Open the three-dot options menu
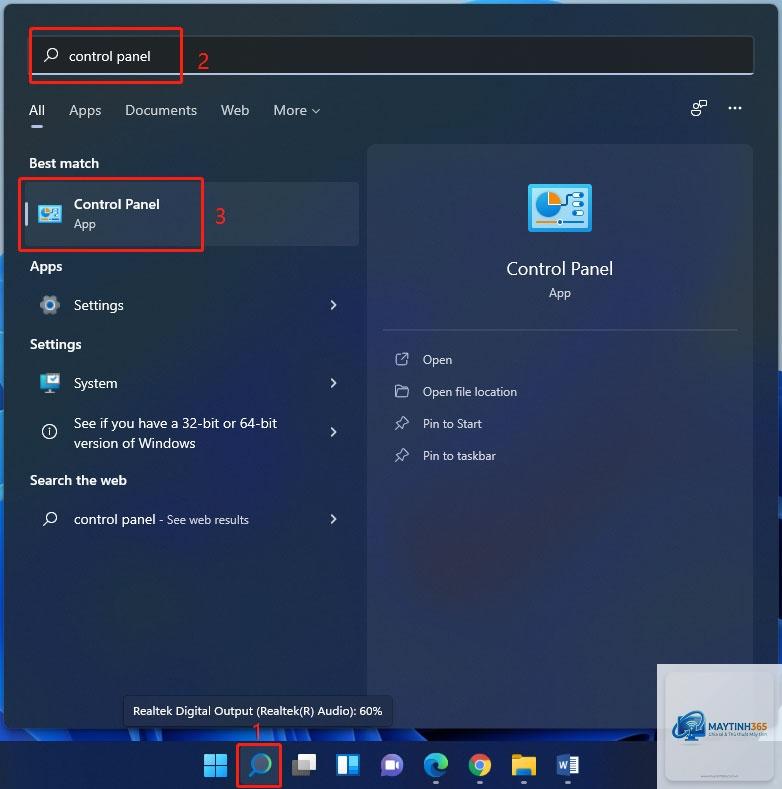Image resolution: width=782 pixels, height=789 pixels. [x=735, y=108]
